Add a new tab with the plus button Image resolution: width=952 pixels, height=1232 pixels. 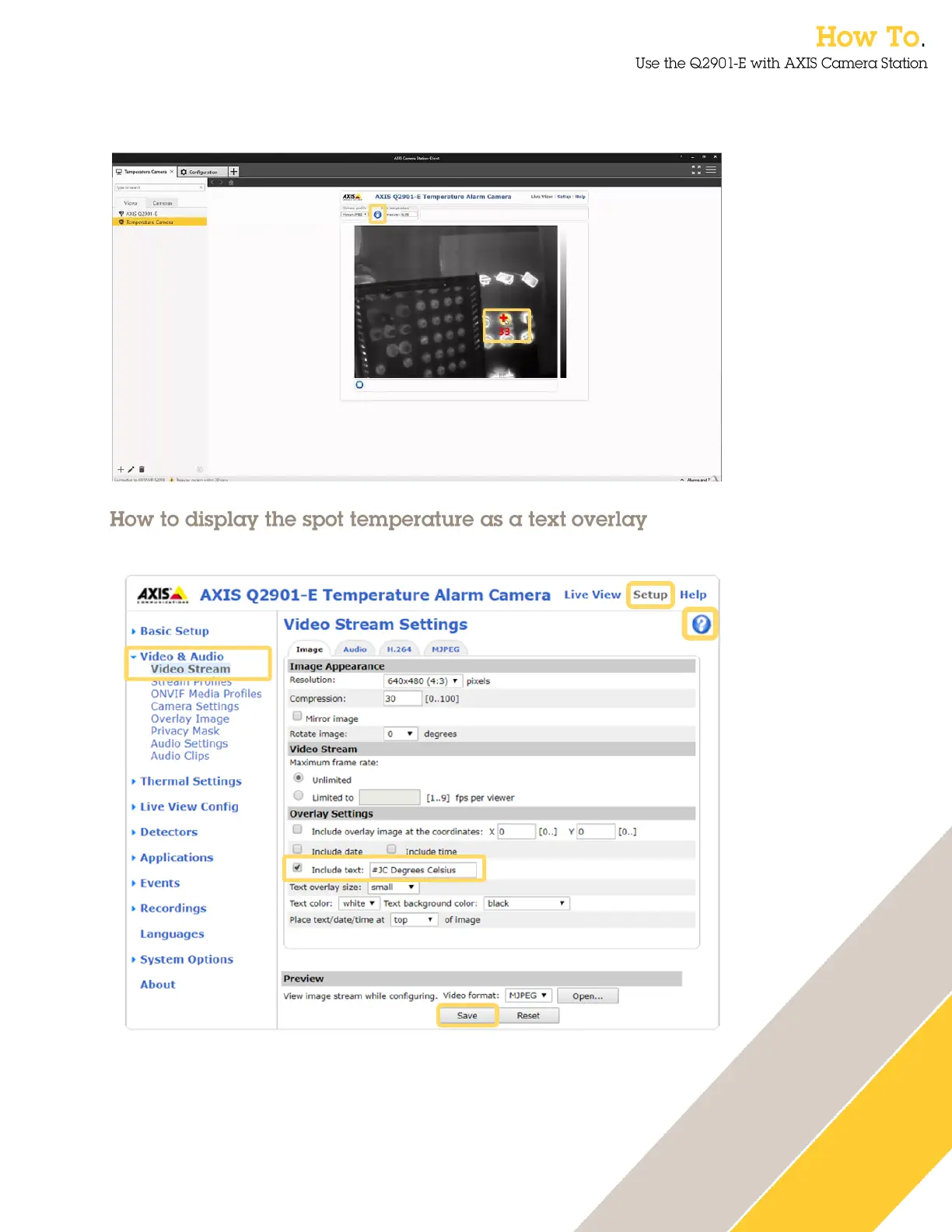click(x=233, y=171)
